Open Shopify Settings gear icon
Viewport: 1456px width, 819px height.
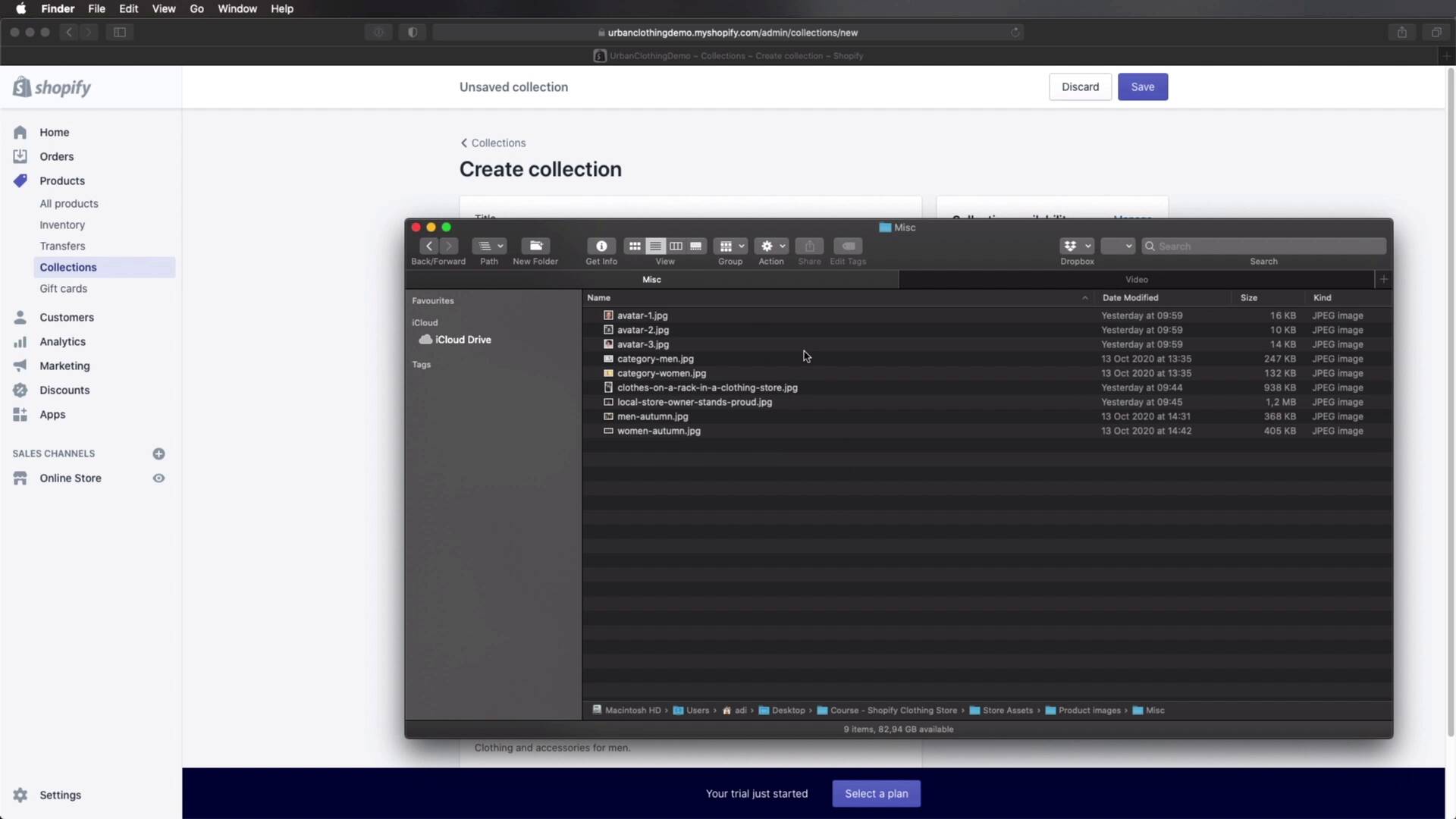20,795
